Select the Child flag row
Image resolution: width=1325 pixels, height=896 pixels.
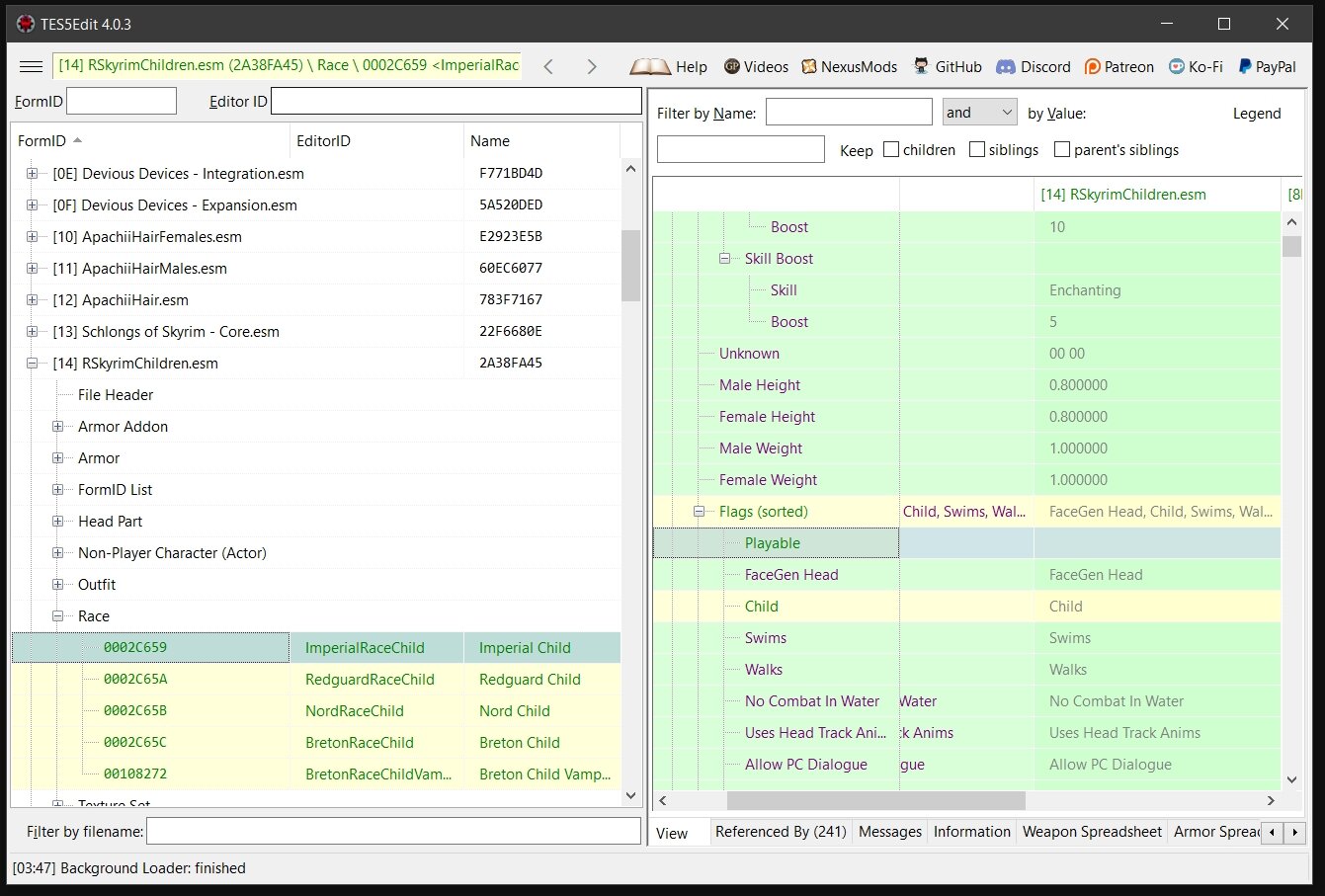click(966, 606)
